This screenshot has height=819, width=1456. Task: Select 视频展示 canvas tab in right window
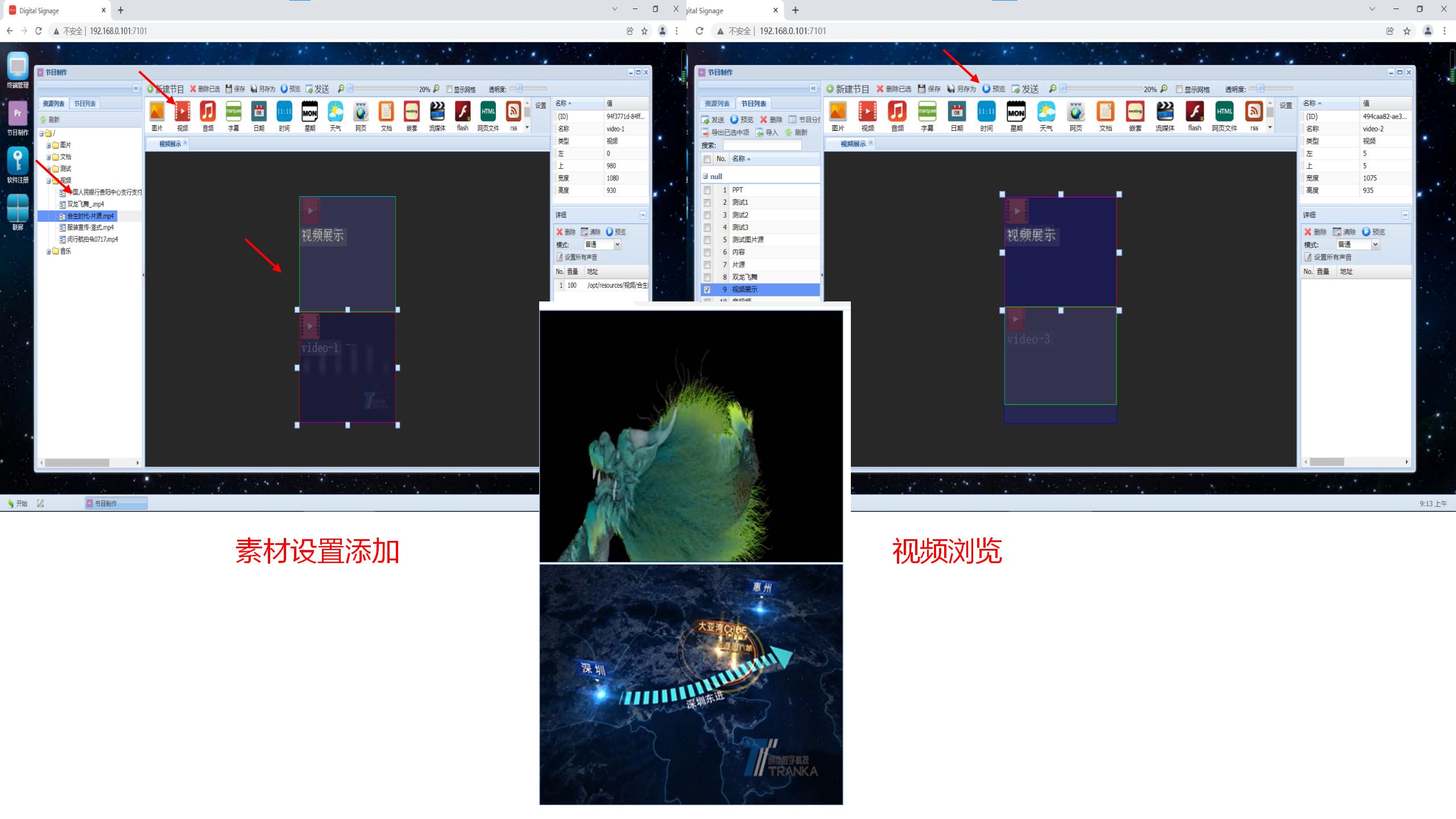[853, 144]
